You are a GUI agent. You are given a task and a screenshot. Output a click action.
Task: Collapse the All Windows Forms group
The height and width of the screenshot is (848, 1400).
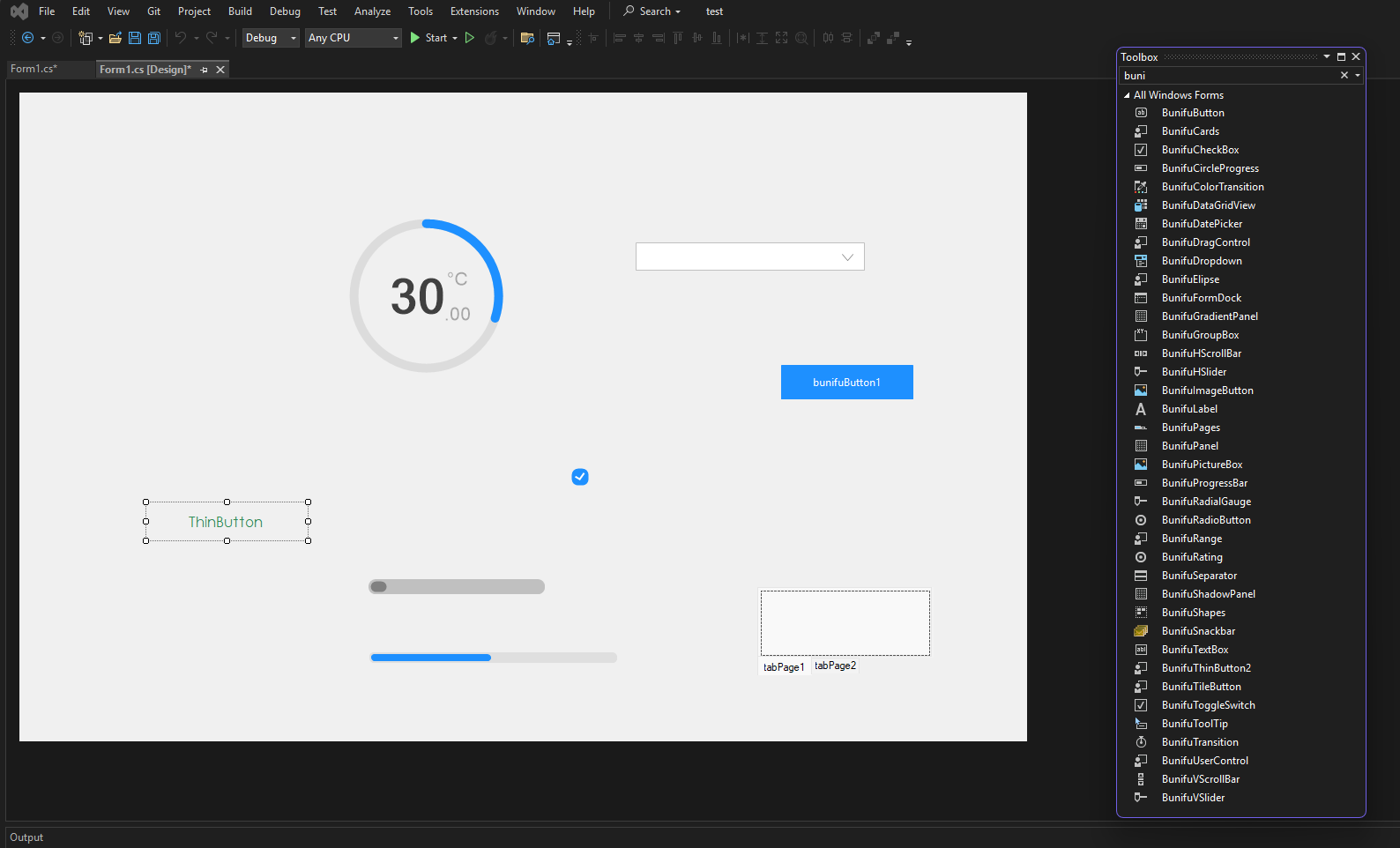(1127, 95)
